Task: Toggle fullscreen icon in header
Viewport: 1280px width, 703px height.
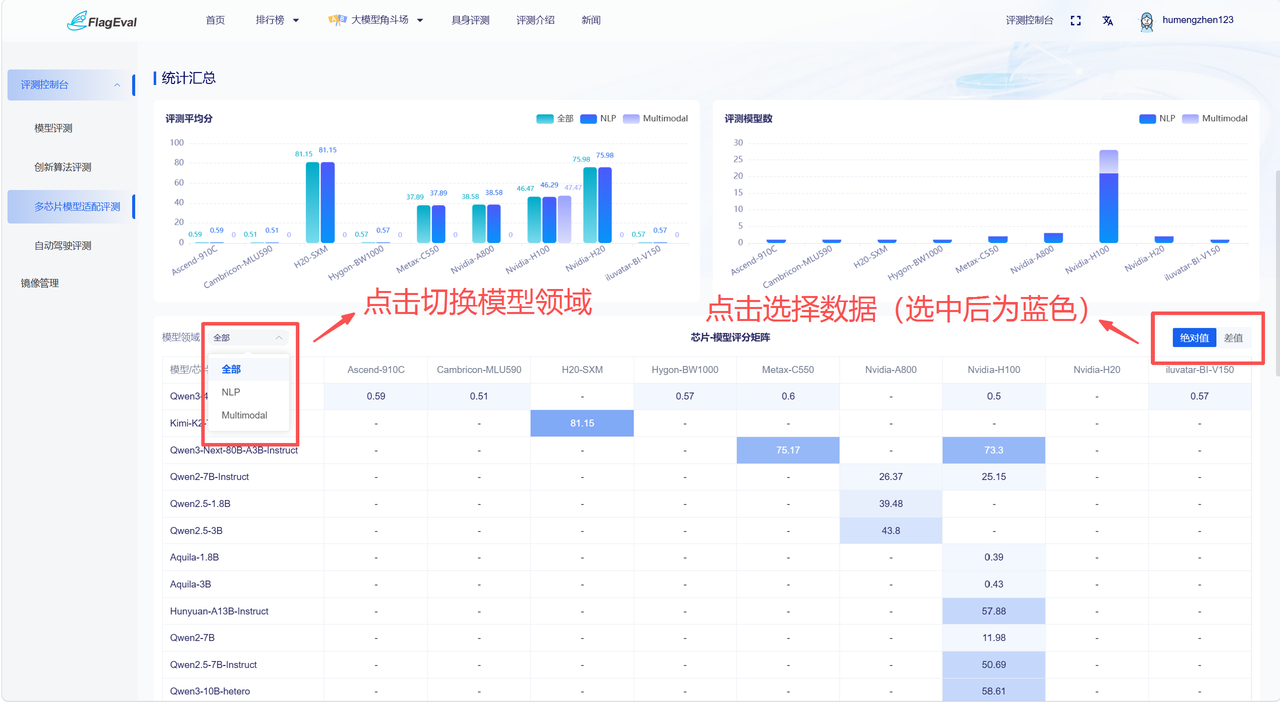Action: pyautogui.click(x=1076, y=20)
